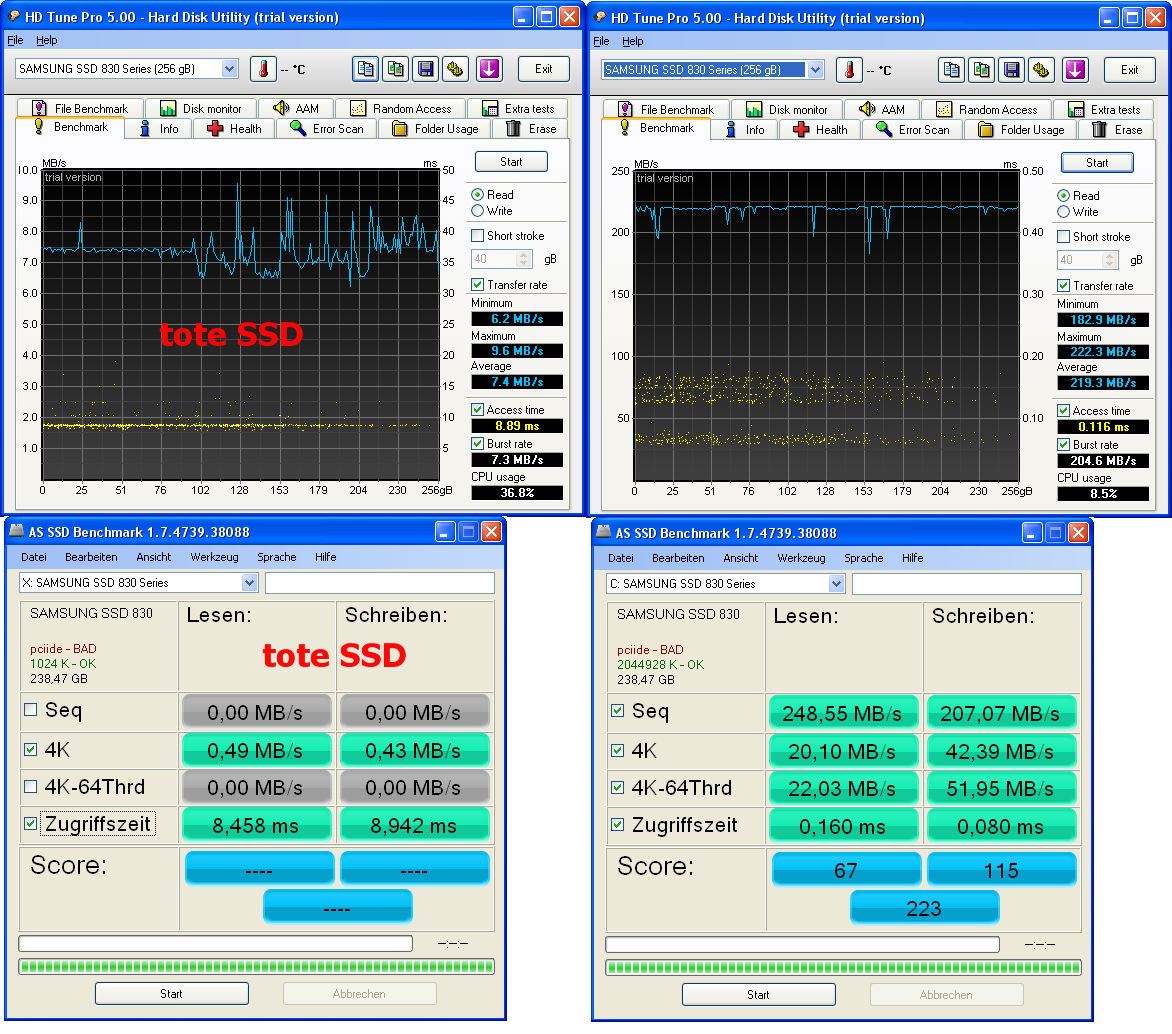
Task: Open Info tab in right HD Tune window
Action: pos(745,129)
